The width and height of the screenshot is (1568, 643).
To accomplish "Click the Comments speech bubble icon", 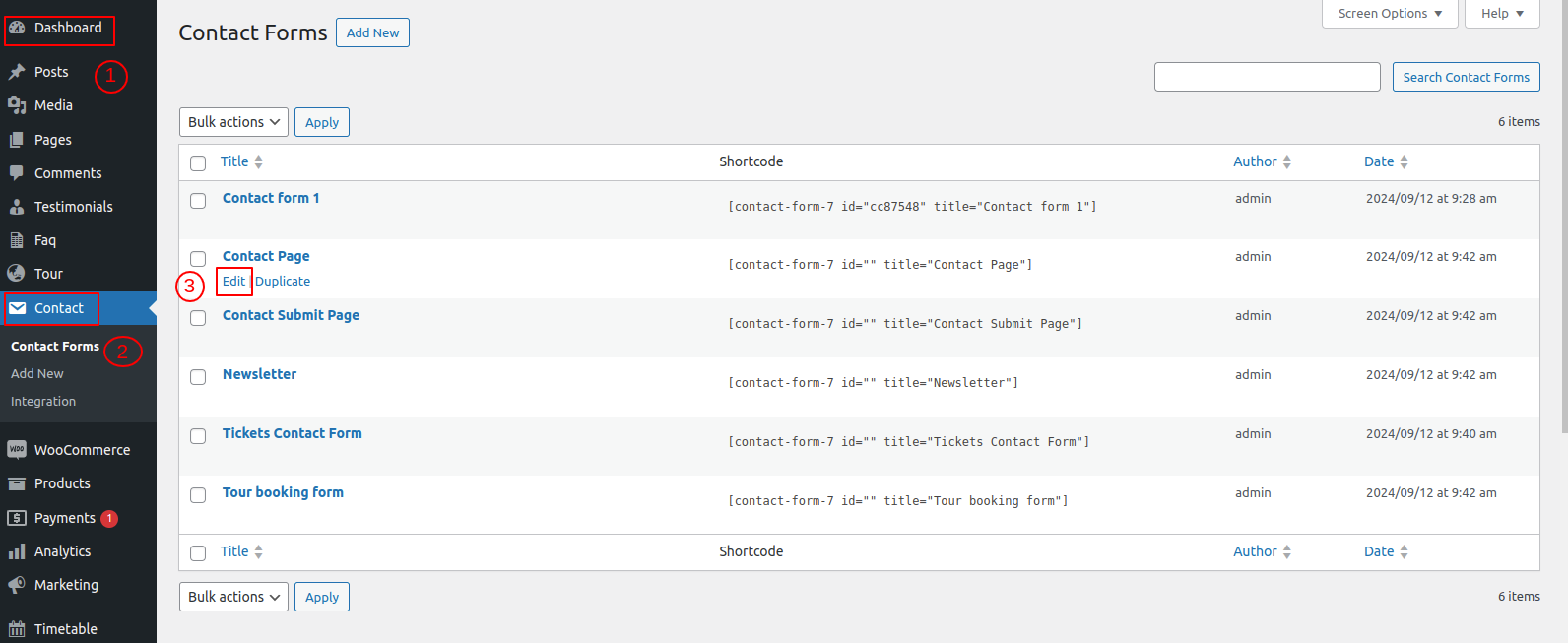I will 17,173.
